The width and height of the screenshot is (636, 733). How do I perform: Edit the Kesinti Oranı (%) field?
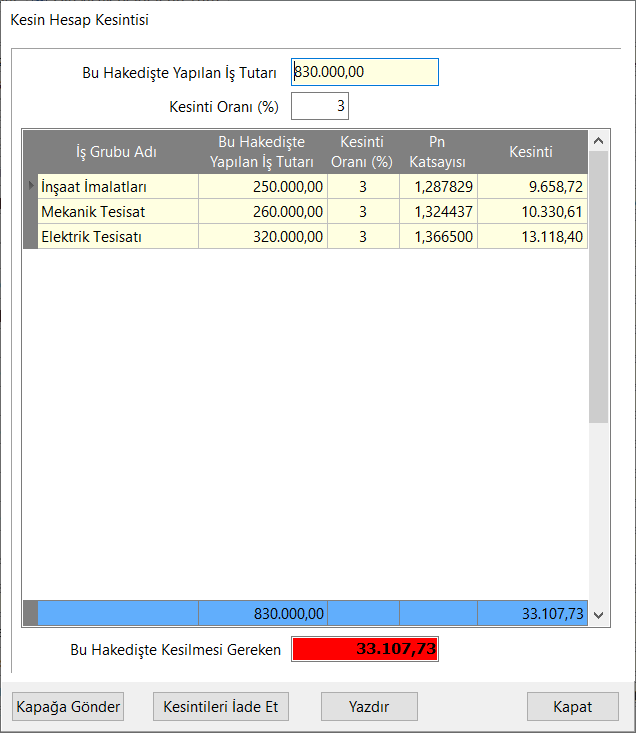320,106
